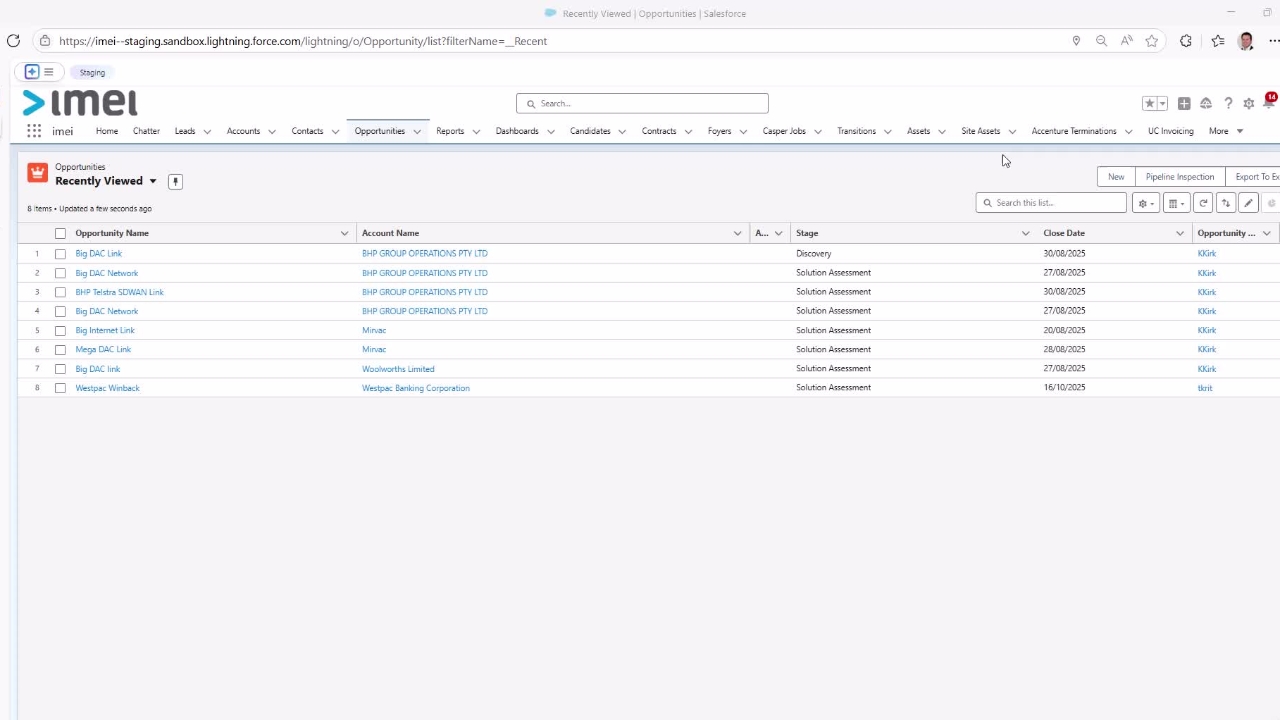The width and height of the screenshot is (1280, 720).
Task: Click the imei company logo
Action: (80, 102)
